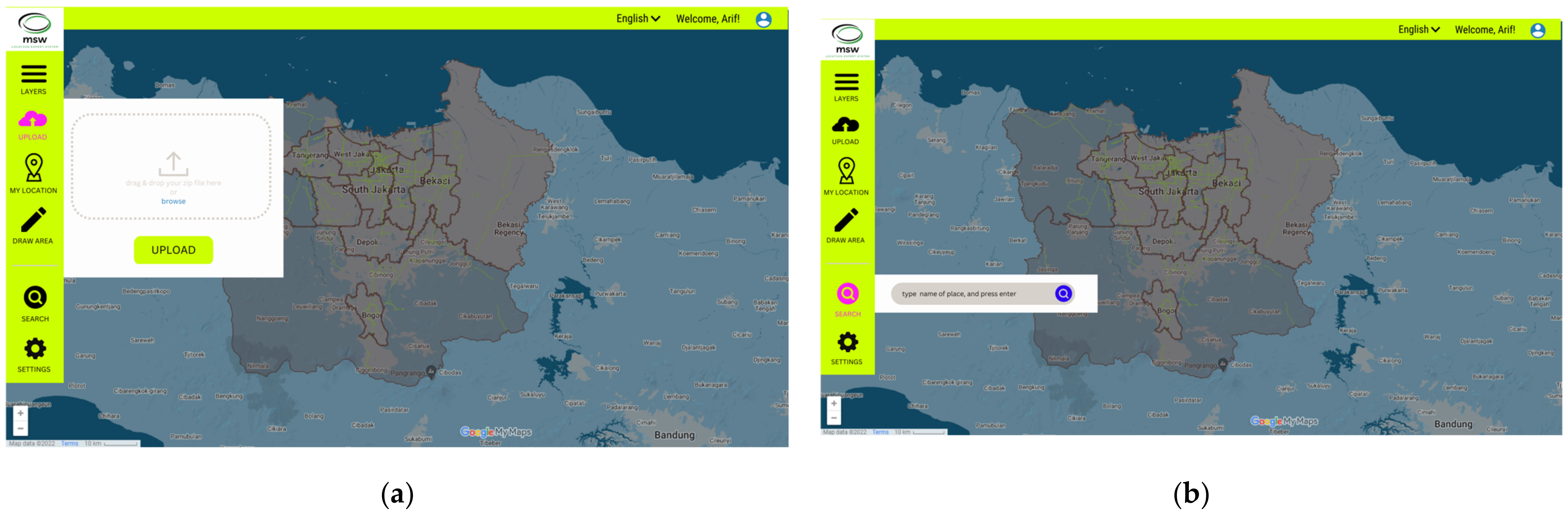The width and height of the screenshot is (1568, 518).
Task: Click the browse link in the upload box
Action: point(173,201)
